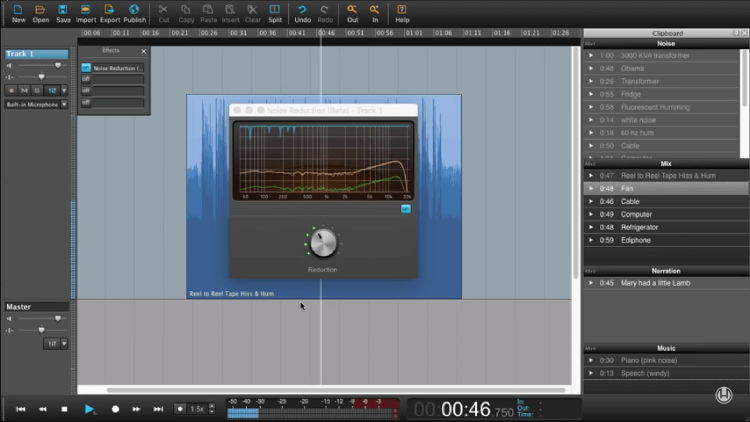Click the fast-forward transport button
Viewport: 750px width, 422px height.
point(136,409)
